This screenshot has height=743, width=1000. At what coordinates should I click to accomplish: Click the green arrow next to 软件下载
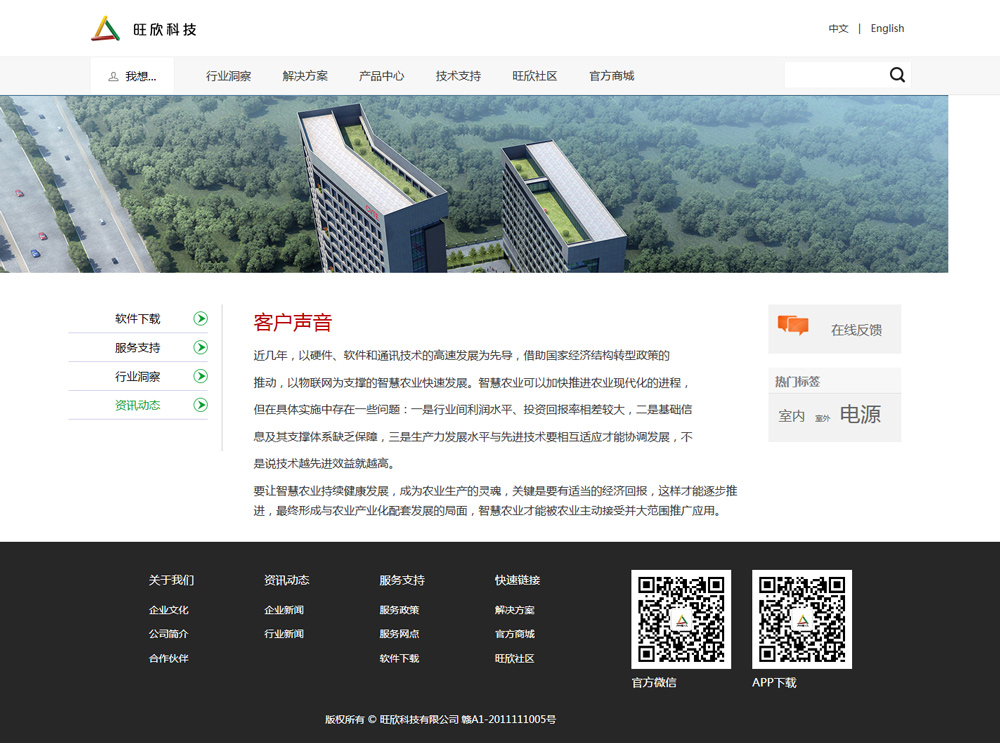pyautogui.click(x=200, y=318)
